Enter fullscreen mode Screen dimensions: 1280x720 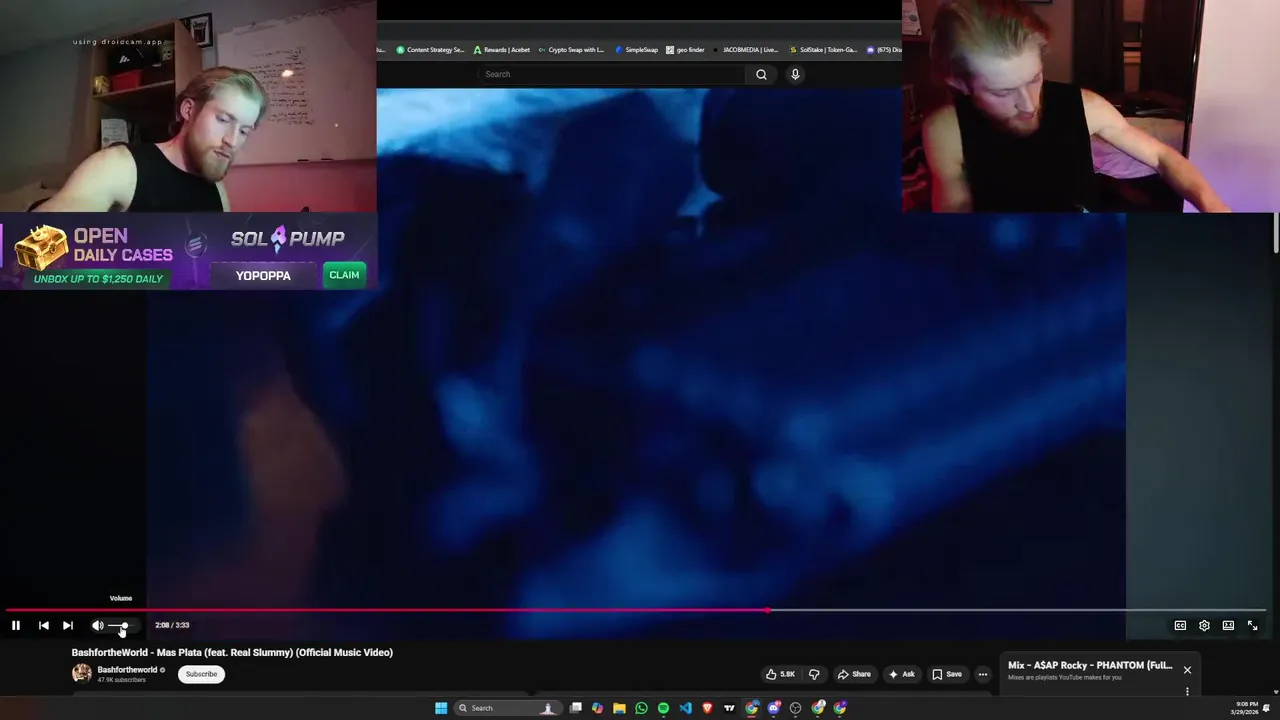coord(1252,625)
